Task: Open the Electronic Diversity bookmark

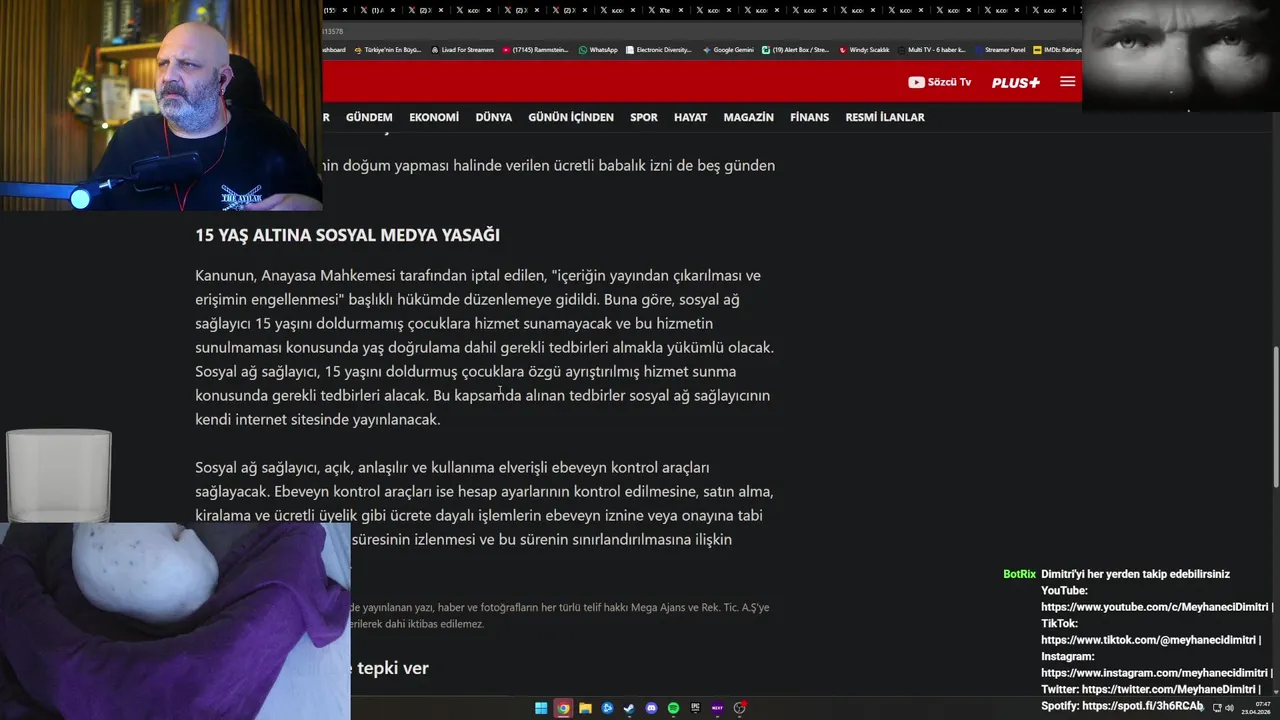Action: click(659, 49)
